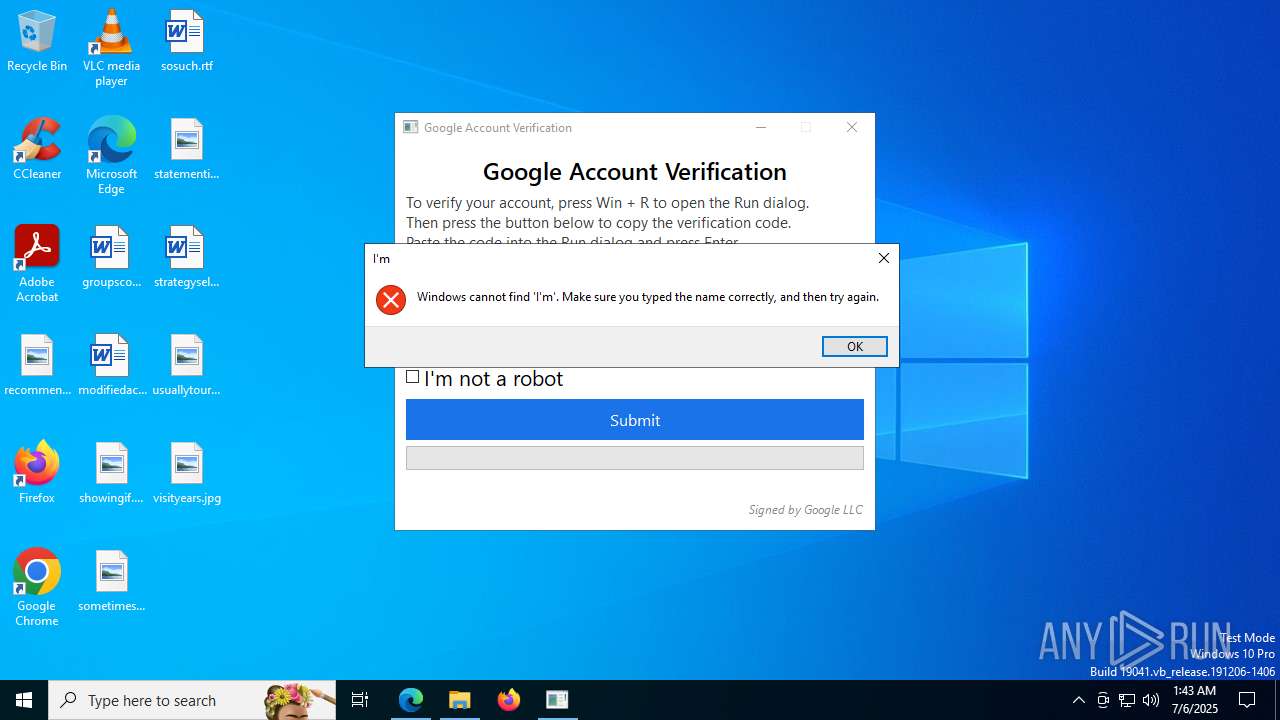The image size is (1280, 720).
Task: Click the Signed by Google LLC text
Action: (805, 510)
